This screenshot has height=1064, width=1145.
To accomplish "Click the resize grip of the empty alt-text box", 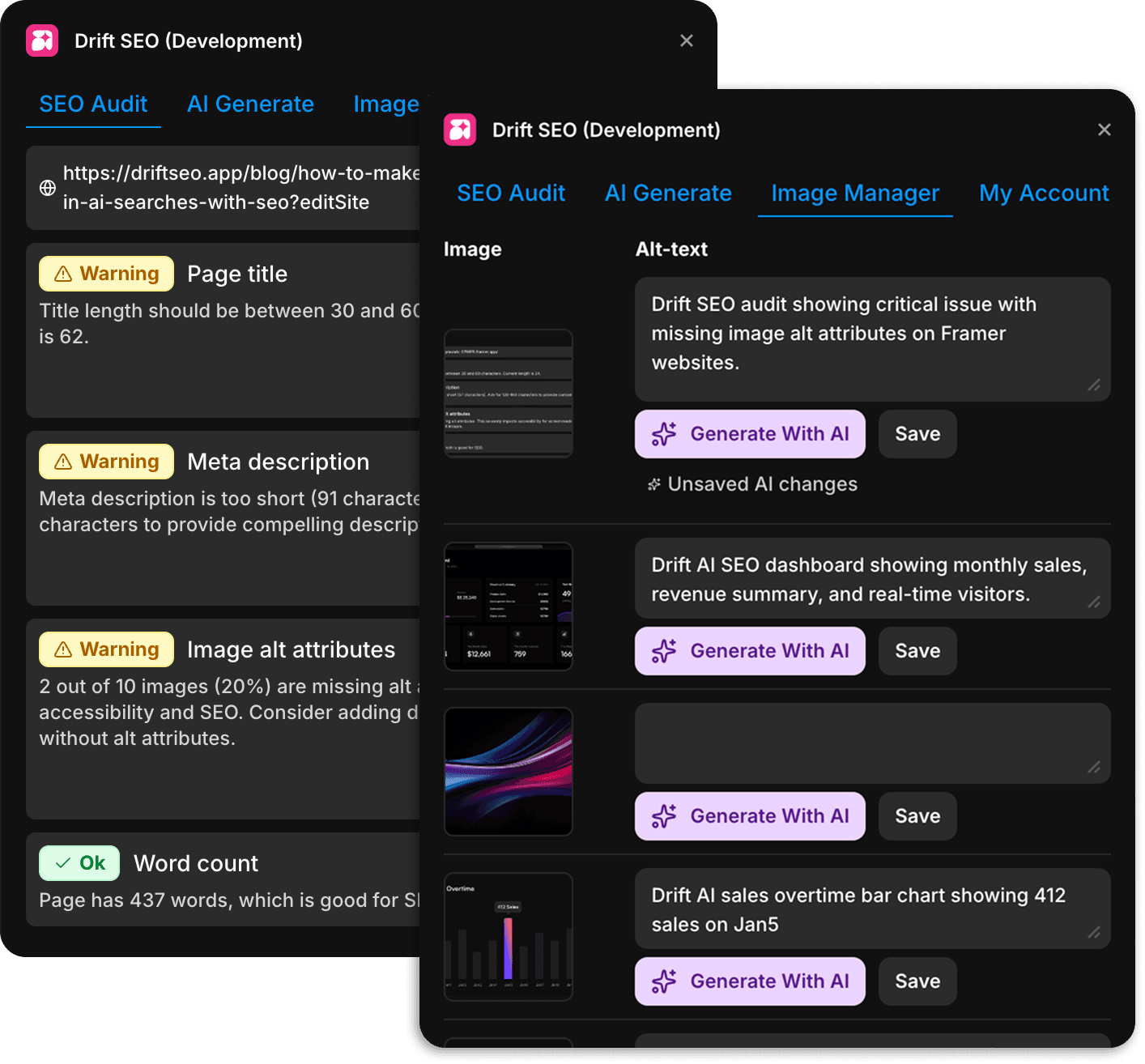I will click(x=1094, y=768).
